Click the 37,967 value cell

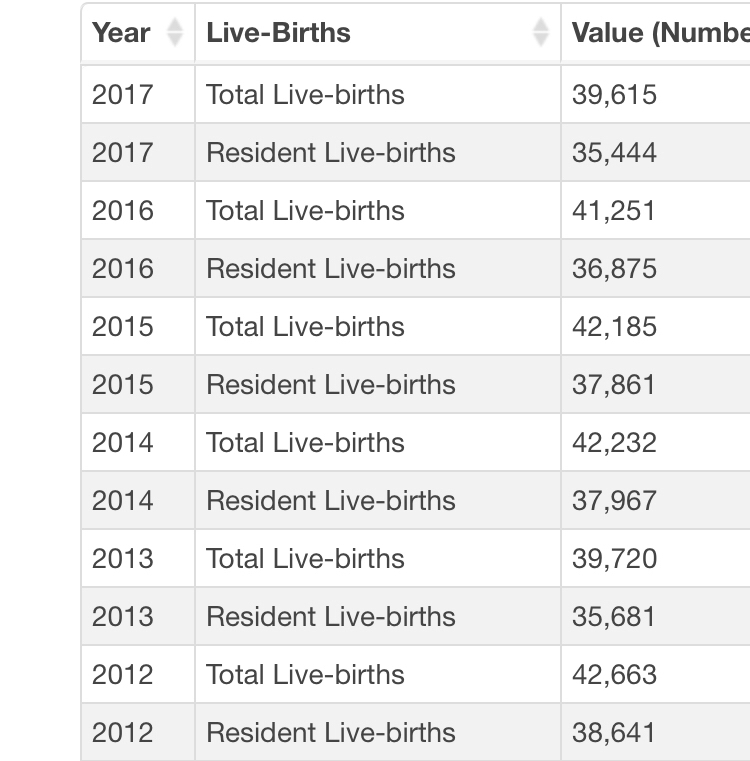[x=614, y=501]
